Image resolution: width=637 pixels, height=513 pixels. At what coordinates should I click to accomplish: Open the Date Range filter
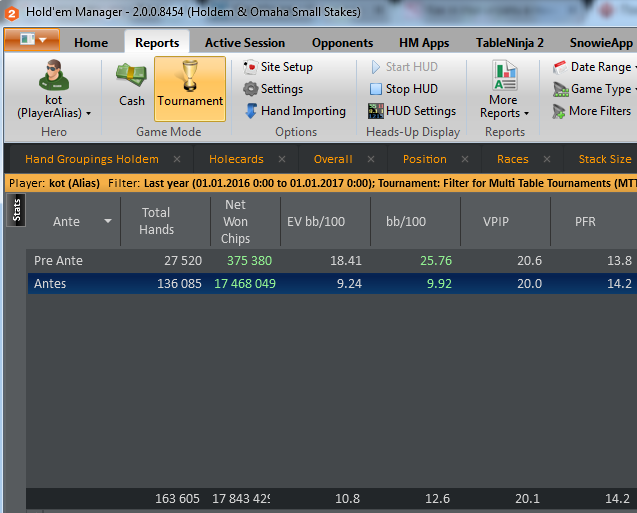593,67
